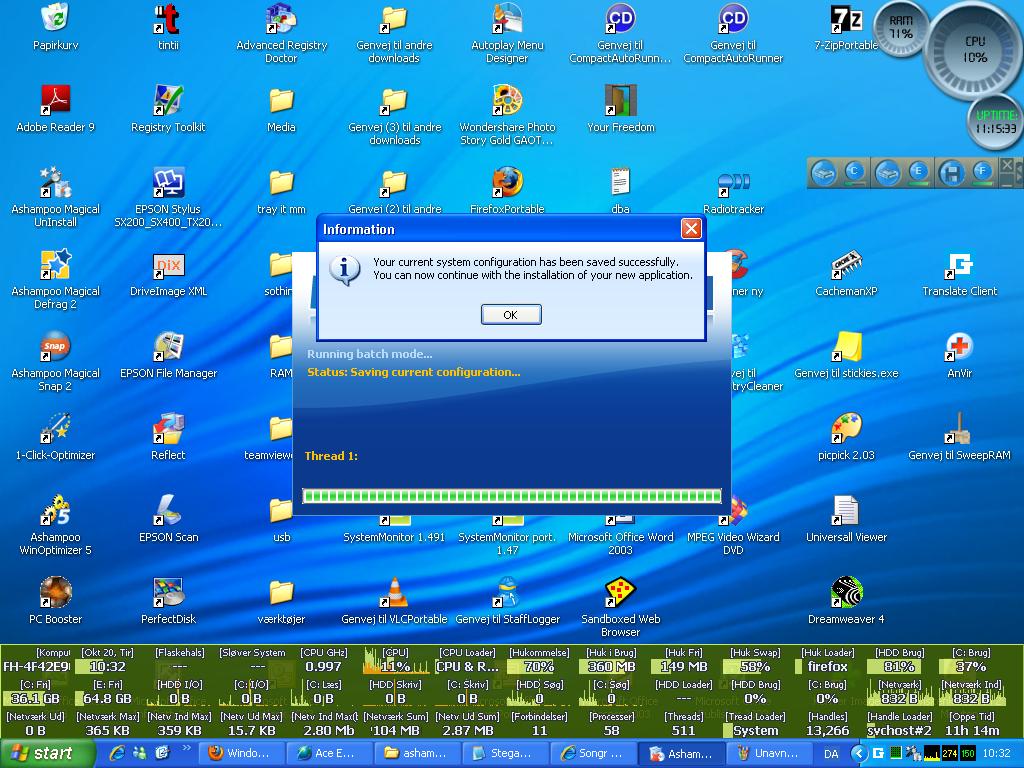Select the Translate Client desktop icon
Image resolution: width=1024 pixels, height=768 pixels.
(x=959, y=266)
